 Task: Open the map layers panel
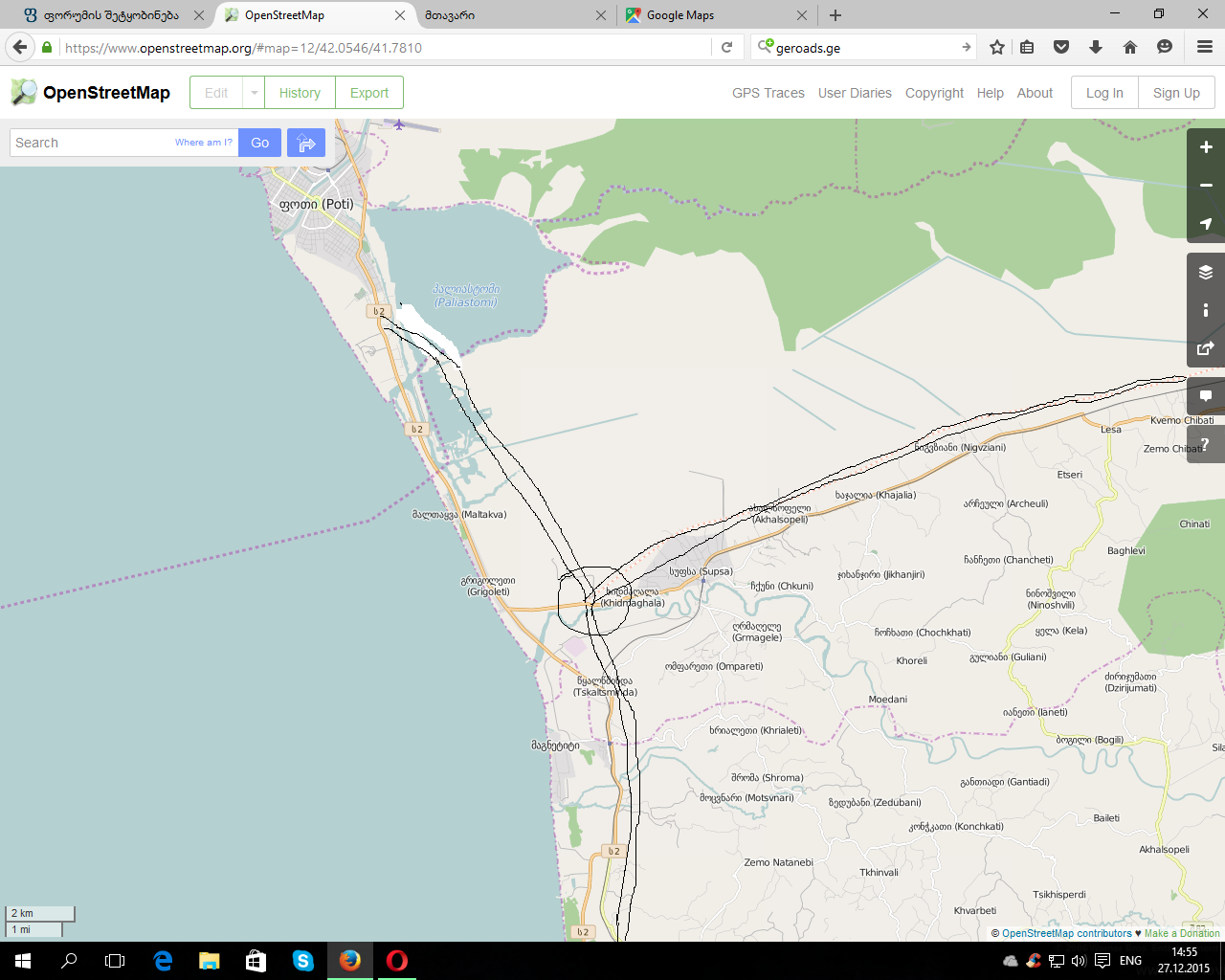1206,273
